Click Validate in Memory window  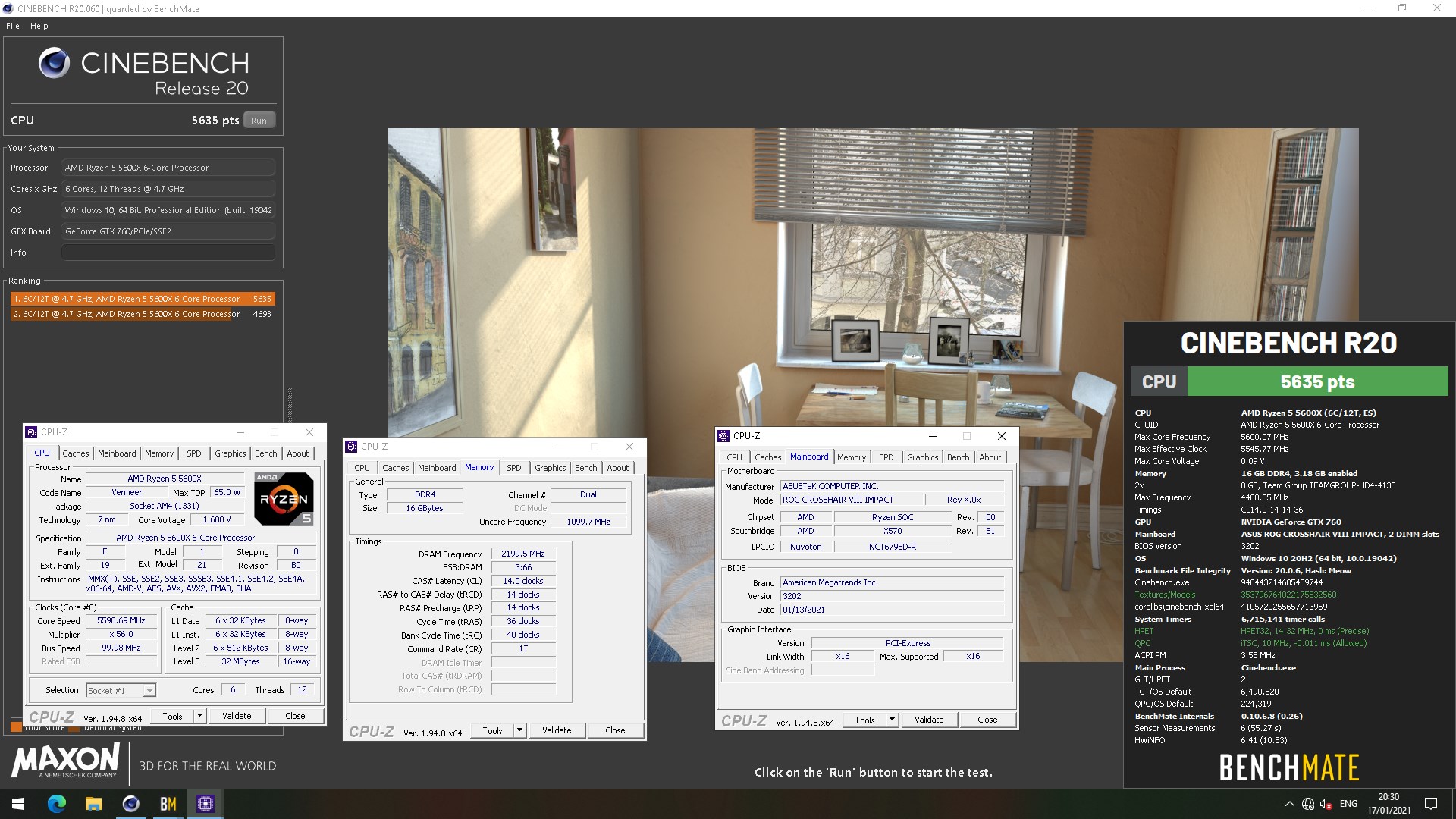coord(557,730)
